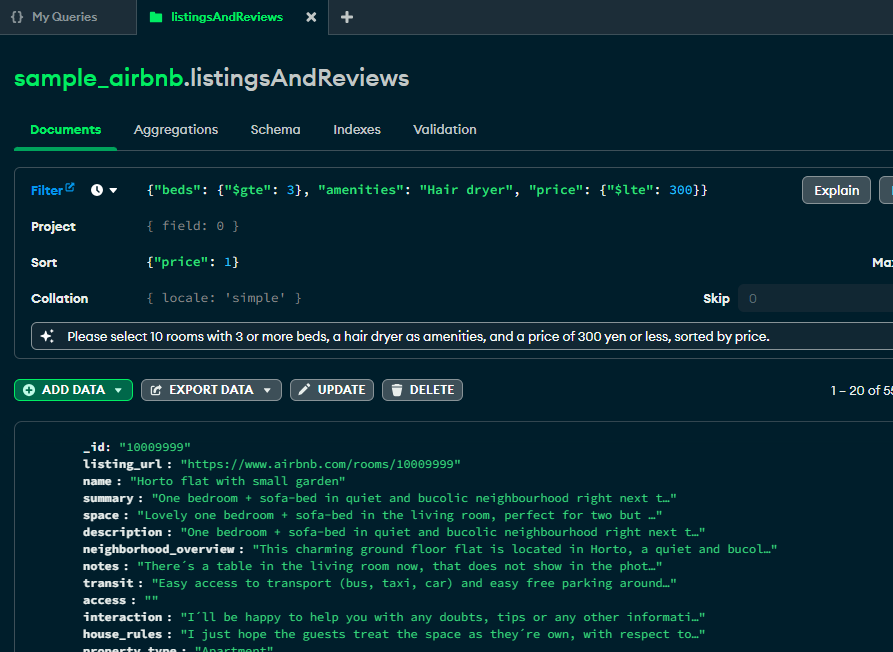Screen dimensions: 893x652
Task: Open query history clock icon
Action: (97, 190)
